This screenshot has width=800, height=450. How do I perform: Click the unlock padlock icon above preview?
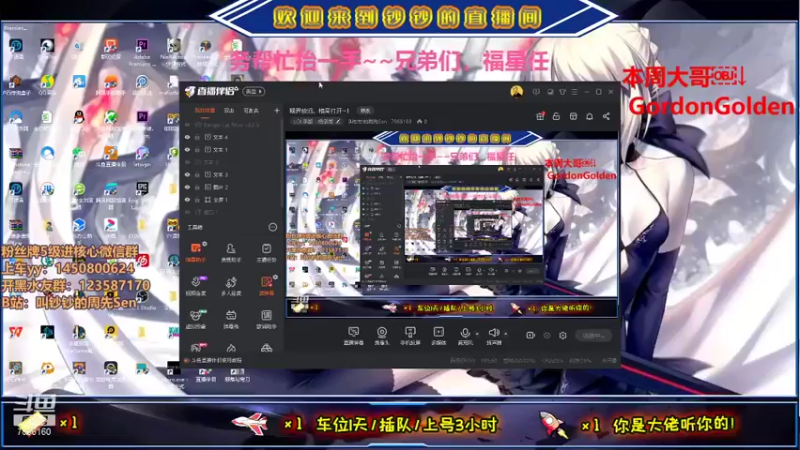(x=556, y=116)
